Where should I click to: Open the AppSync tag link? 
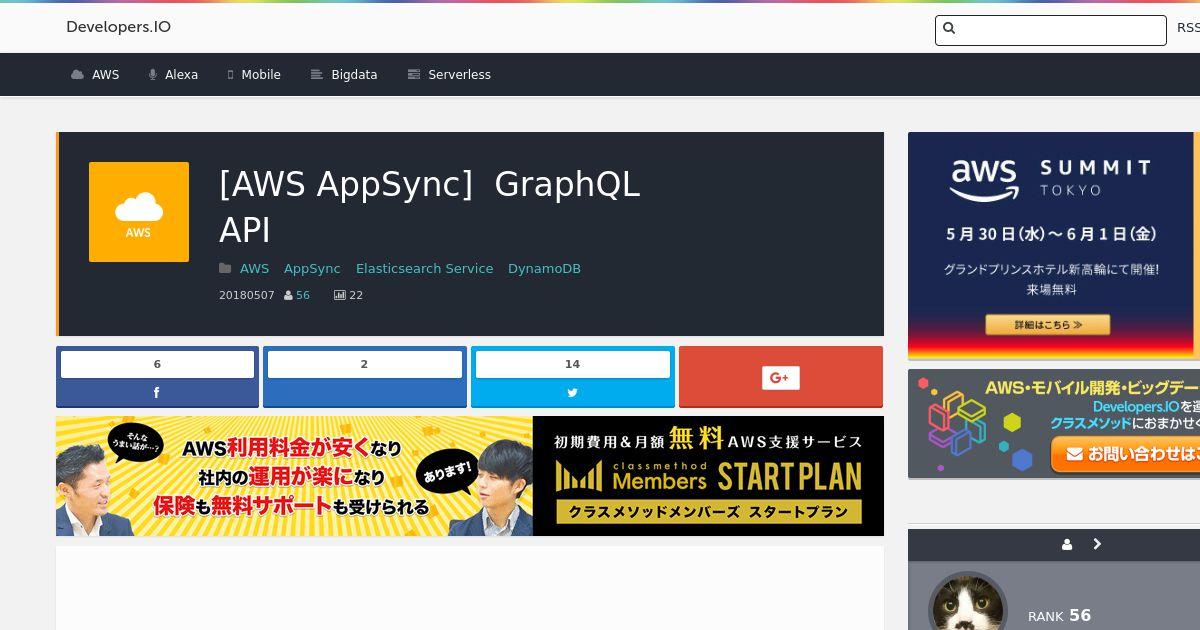tap(312, 269)
